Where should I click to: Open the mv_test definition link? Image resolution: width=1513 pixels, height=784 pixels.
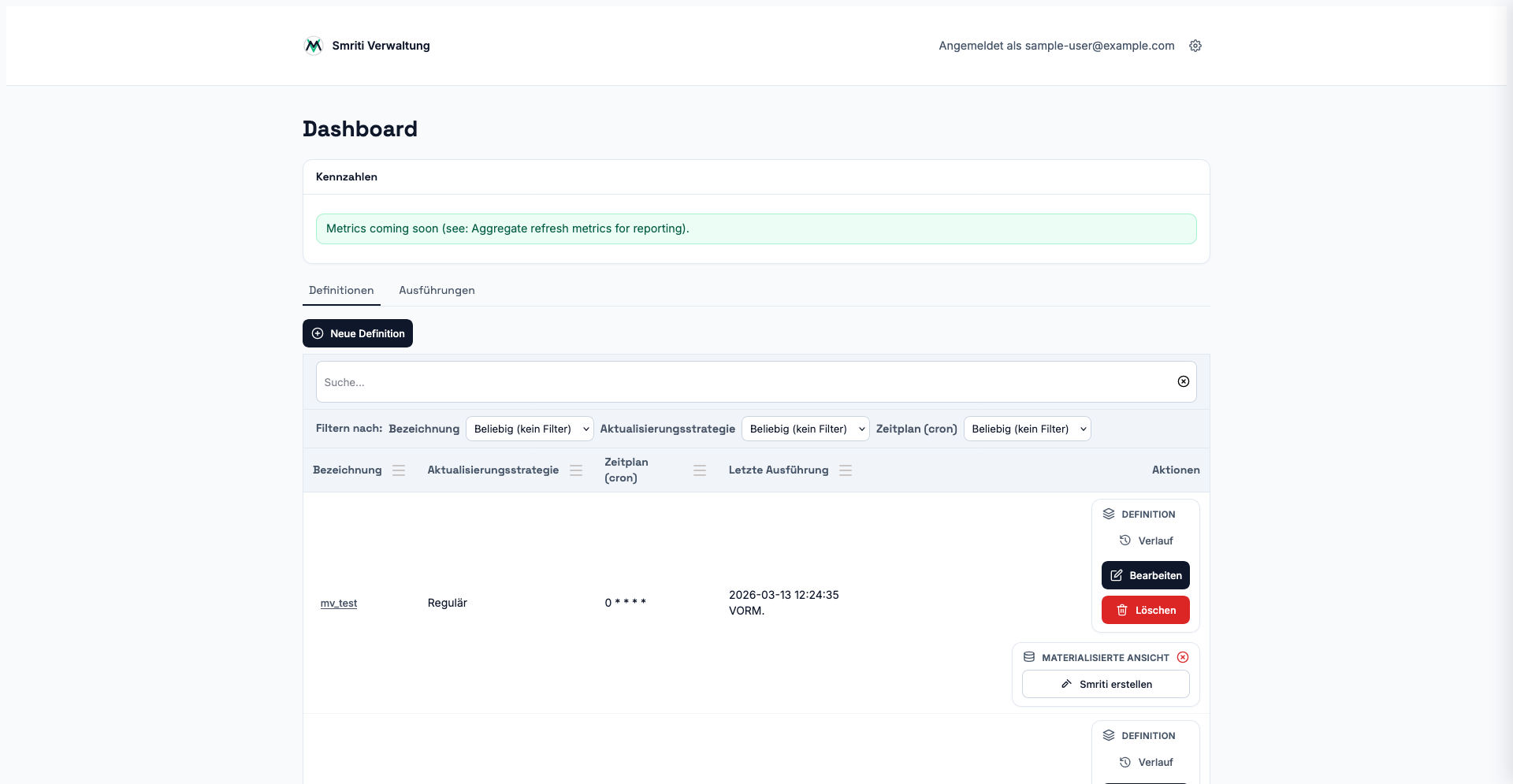pos(339,604)
